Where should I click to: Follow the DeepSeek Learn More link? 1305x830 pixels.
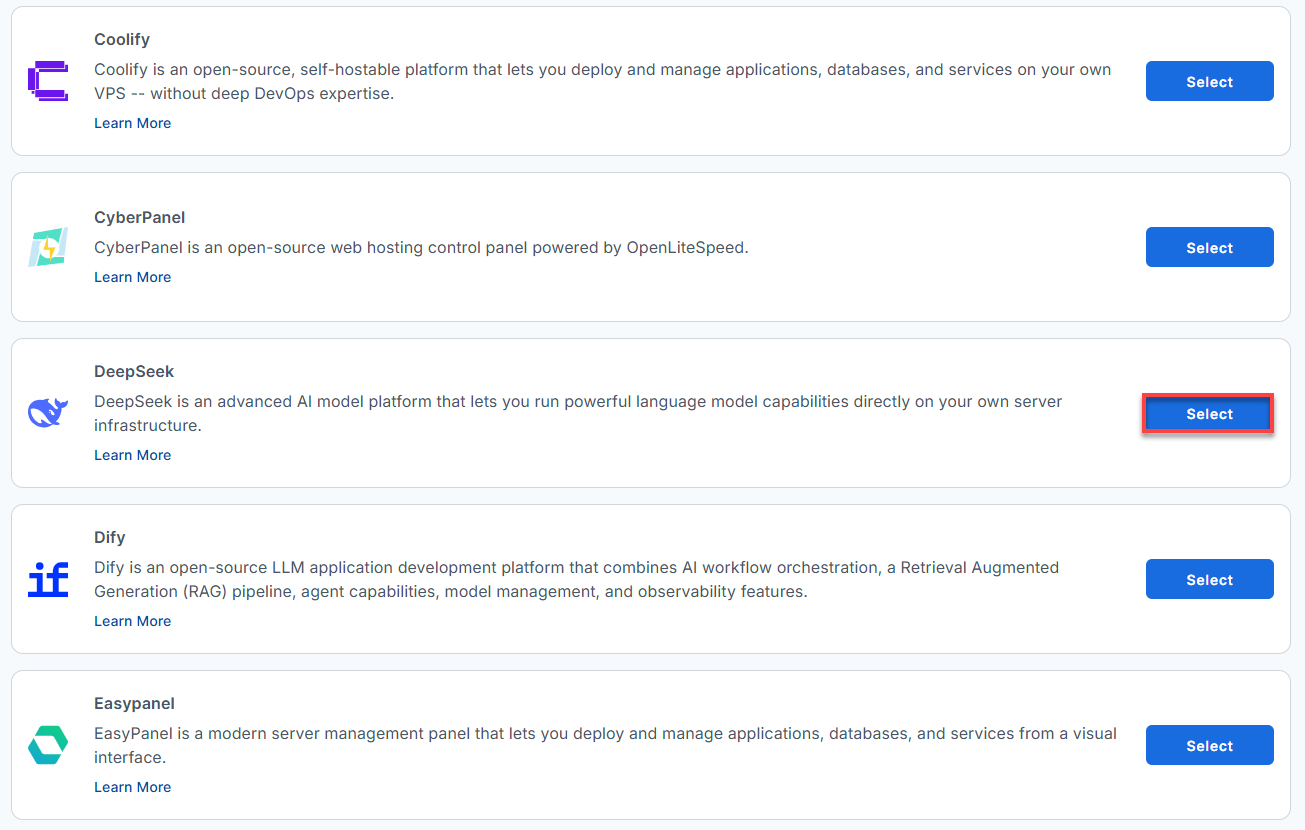tap(132, 455)
